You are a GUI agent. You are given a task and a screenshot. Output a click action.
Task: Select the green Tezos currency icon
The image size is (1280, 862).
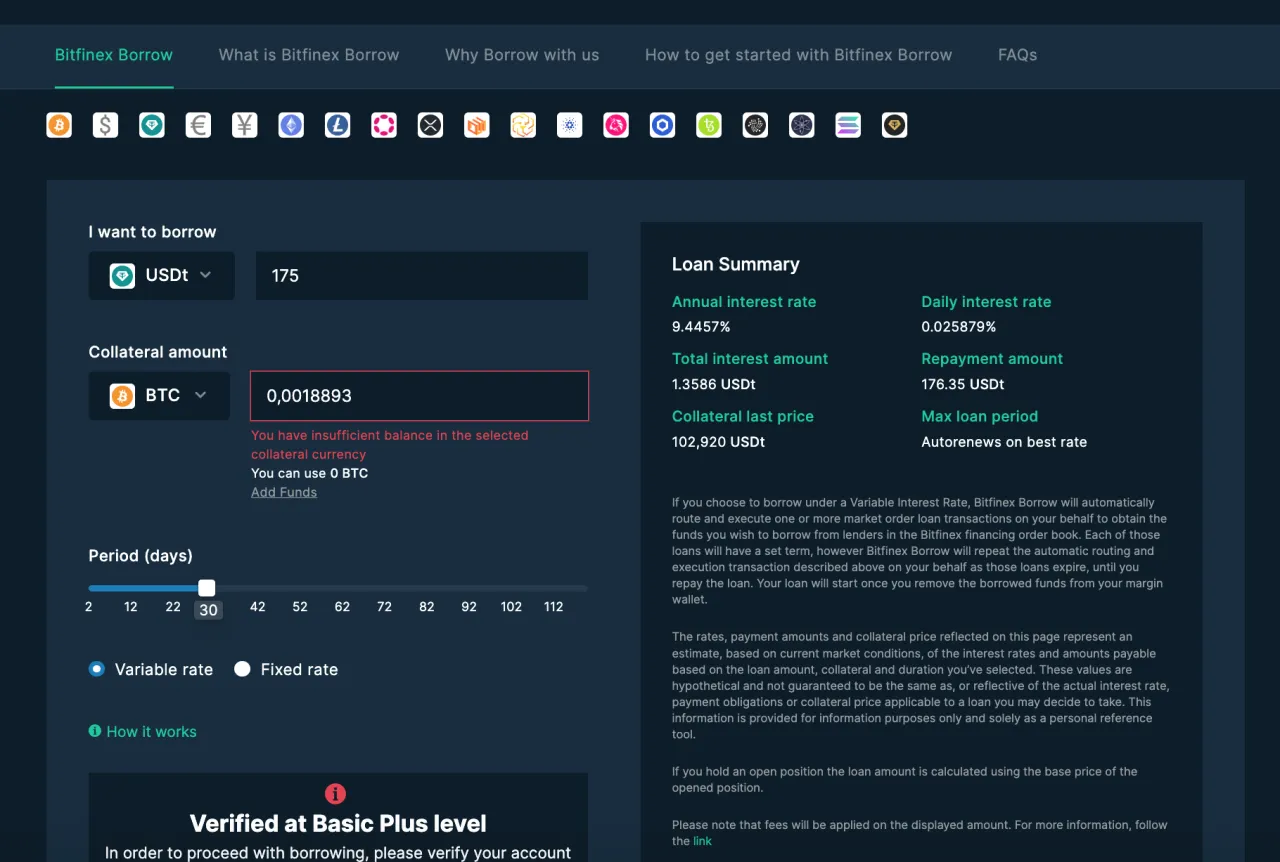(x=709, y=125)
